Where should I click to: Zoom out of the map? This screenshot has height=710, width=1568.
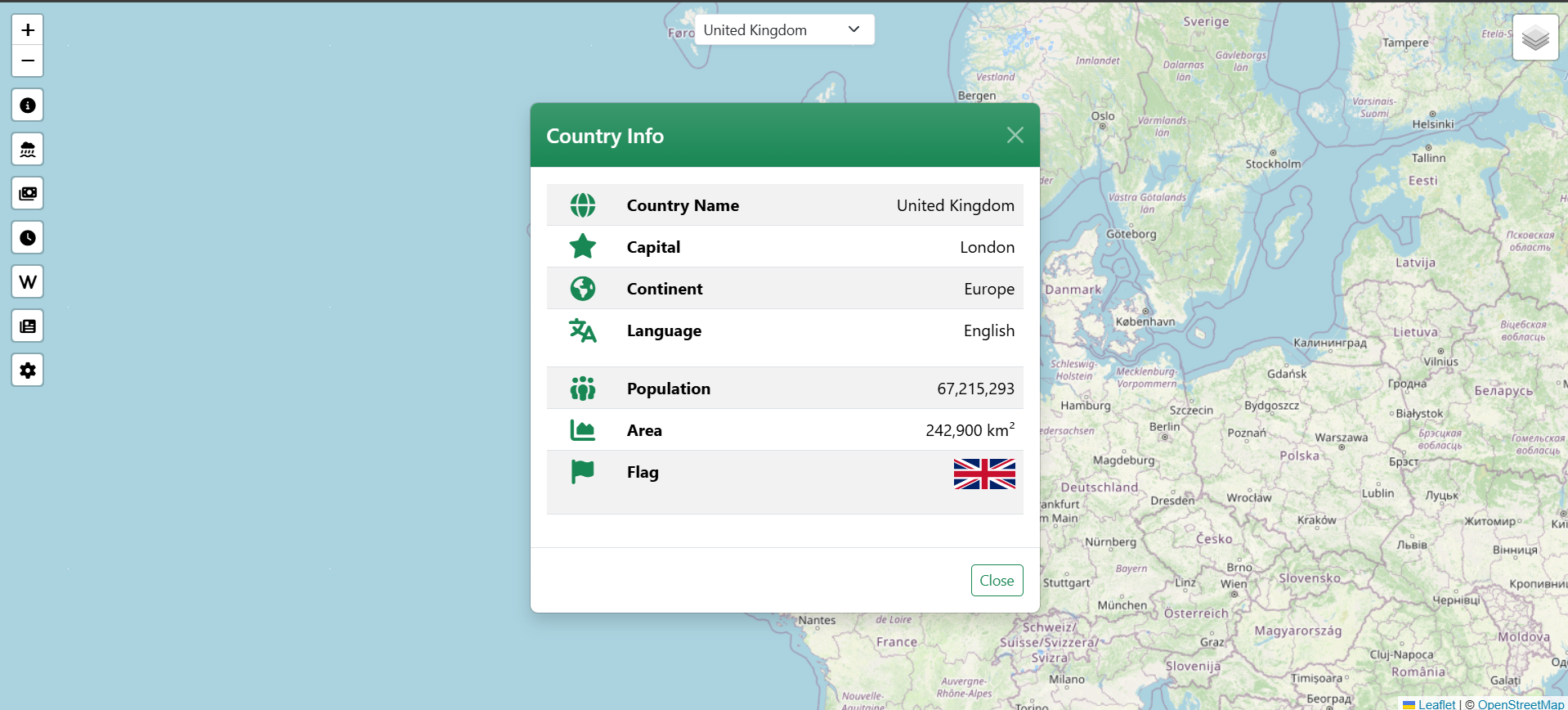point(28,61)
